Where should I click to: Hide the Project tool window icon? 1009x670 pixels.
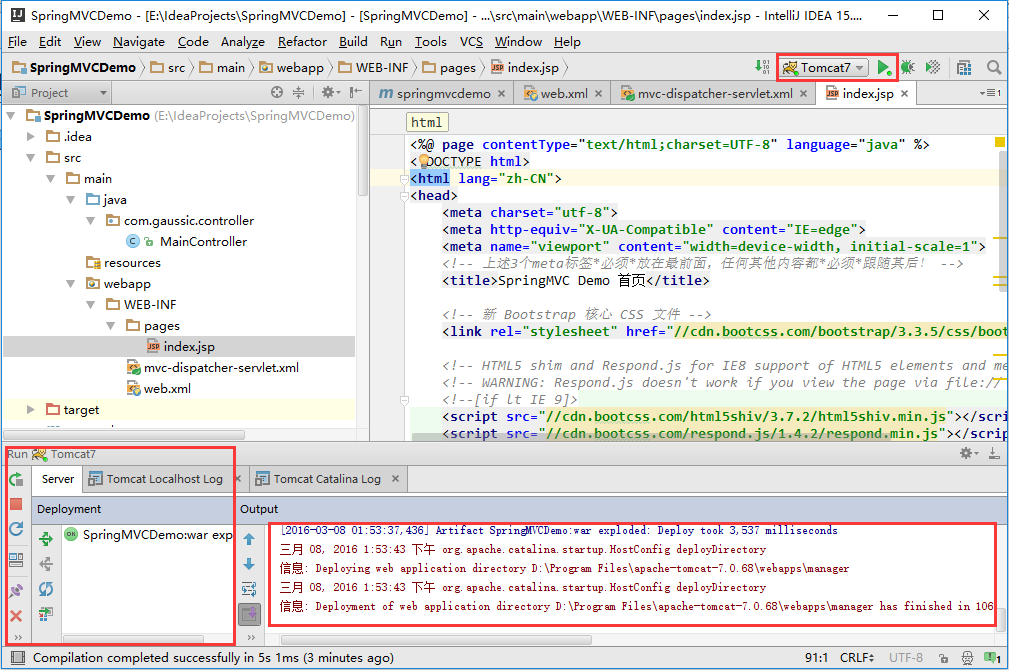point(355,93)
